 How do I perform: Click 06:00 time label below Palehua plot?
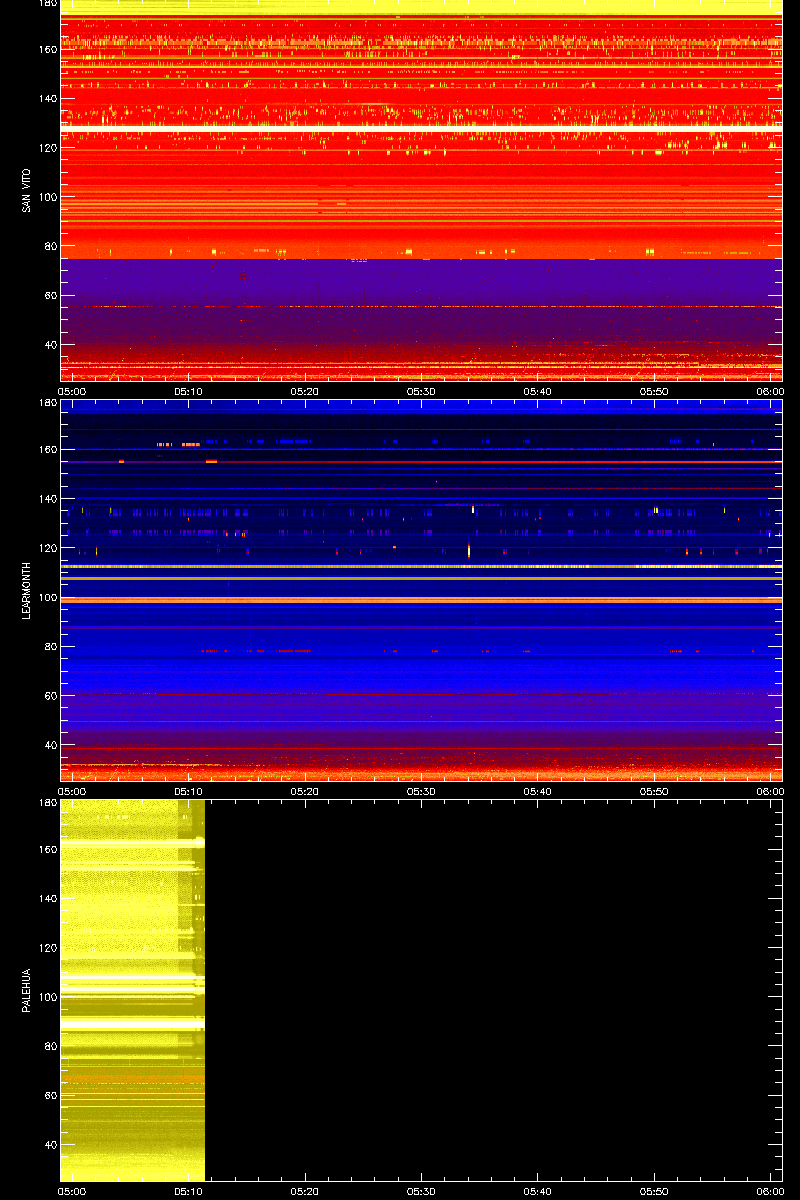pyautogui.click(x=770, y=1191)
